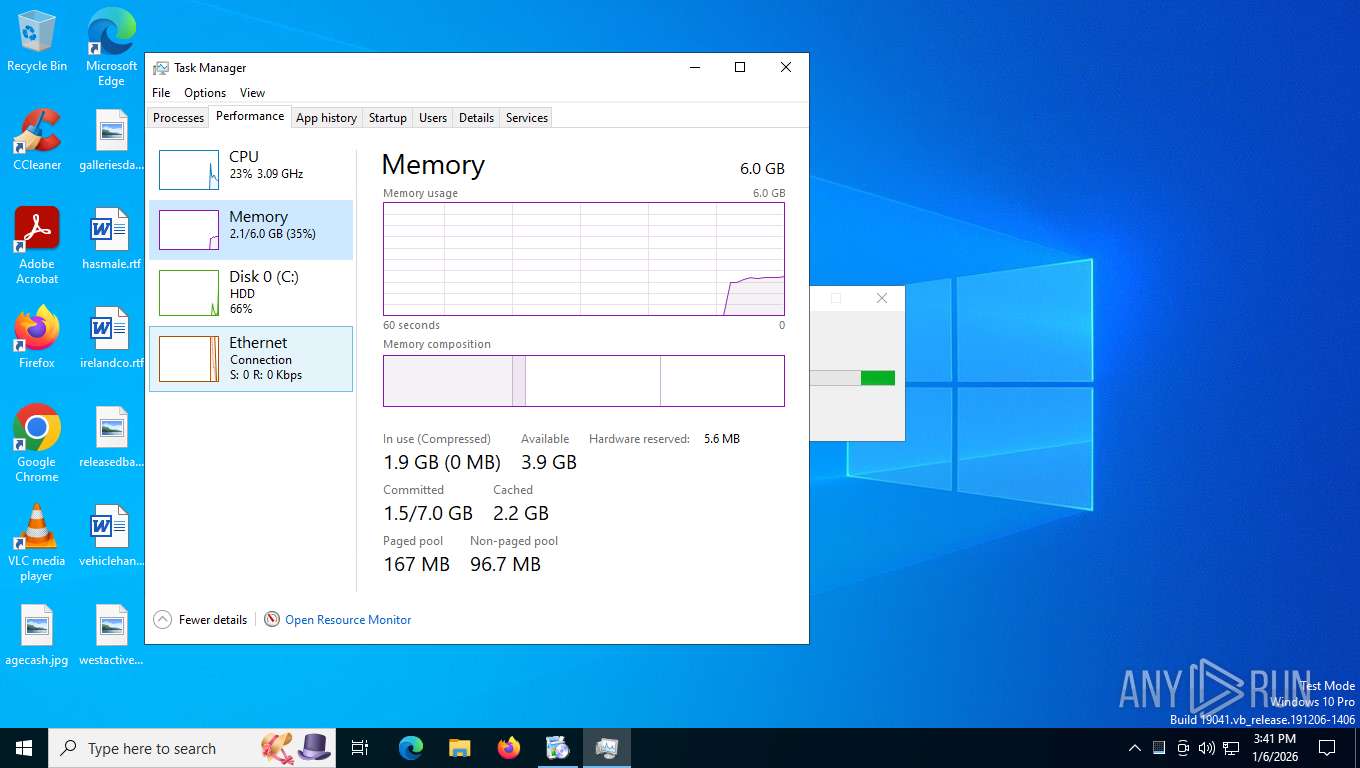Screen dimensions: 1360x768
Task: Open the Recycle Bin desktop icon
Action: tap(37, 41)
